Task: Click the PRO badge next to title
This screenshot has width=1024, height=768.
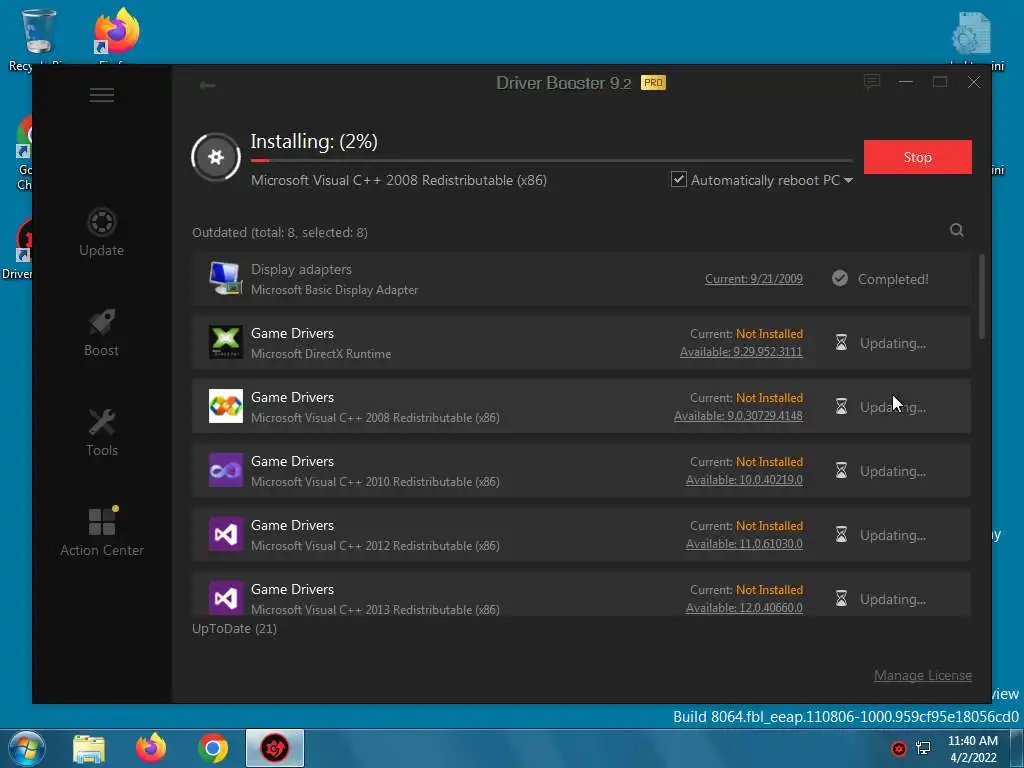Action: (653, 83)
